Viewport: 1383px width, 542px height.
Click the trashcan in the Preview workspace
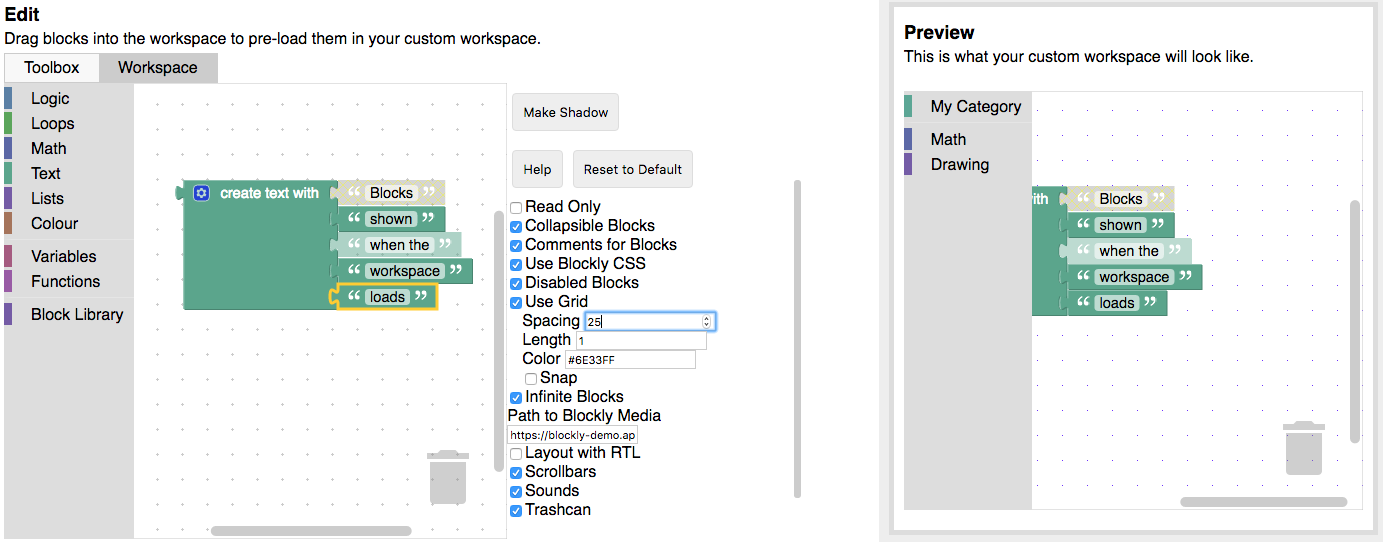coord(1303,448)
